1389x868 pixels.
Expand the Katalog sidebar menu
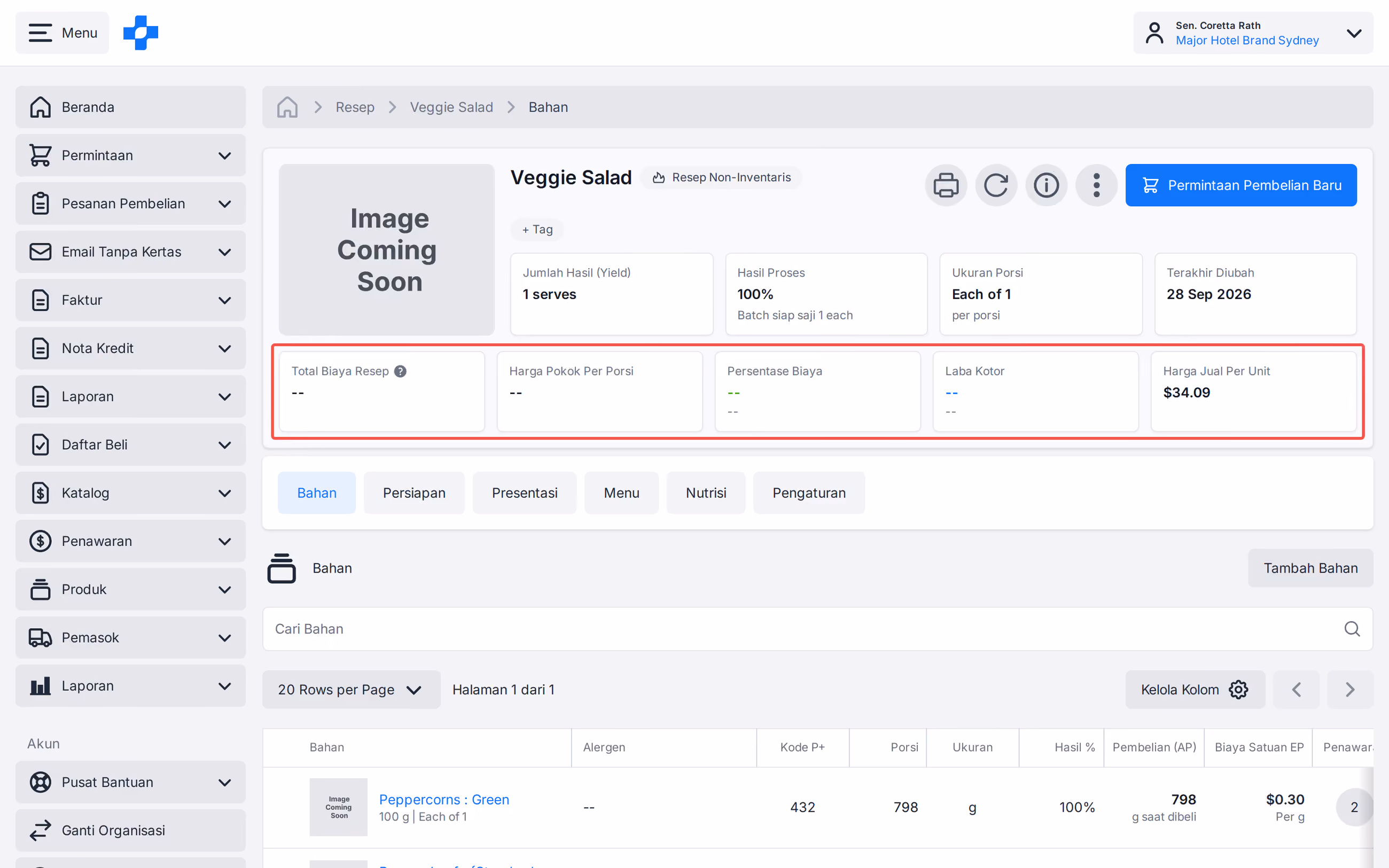[x=130, y=492]
